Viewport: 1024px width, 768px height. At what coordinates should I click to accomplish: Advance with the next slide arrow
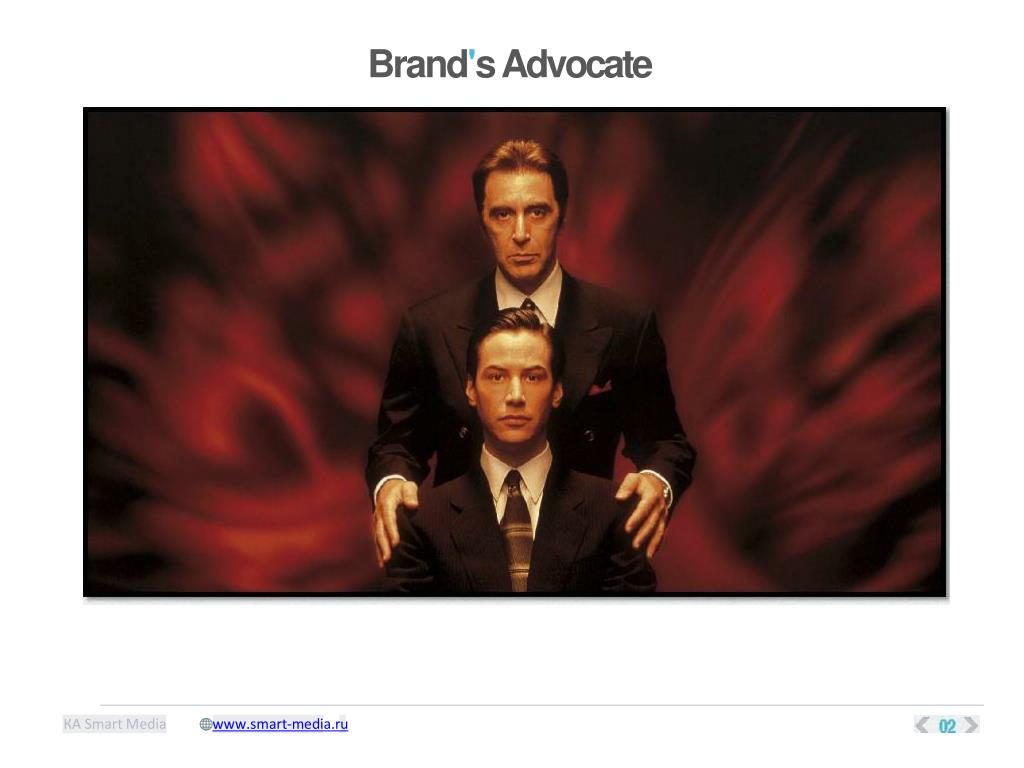pos(971,724)
